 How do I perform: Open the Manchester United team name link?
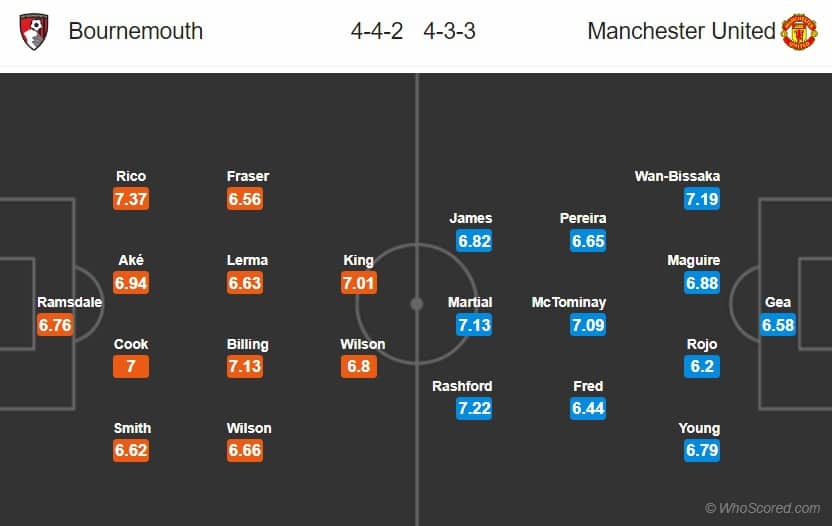coord(681,31)
